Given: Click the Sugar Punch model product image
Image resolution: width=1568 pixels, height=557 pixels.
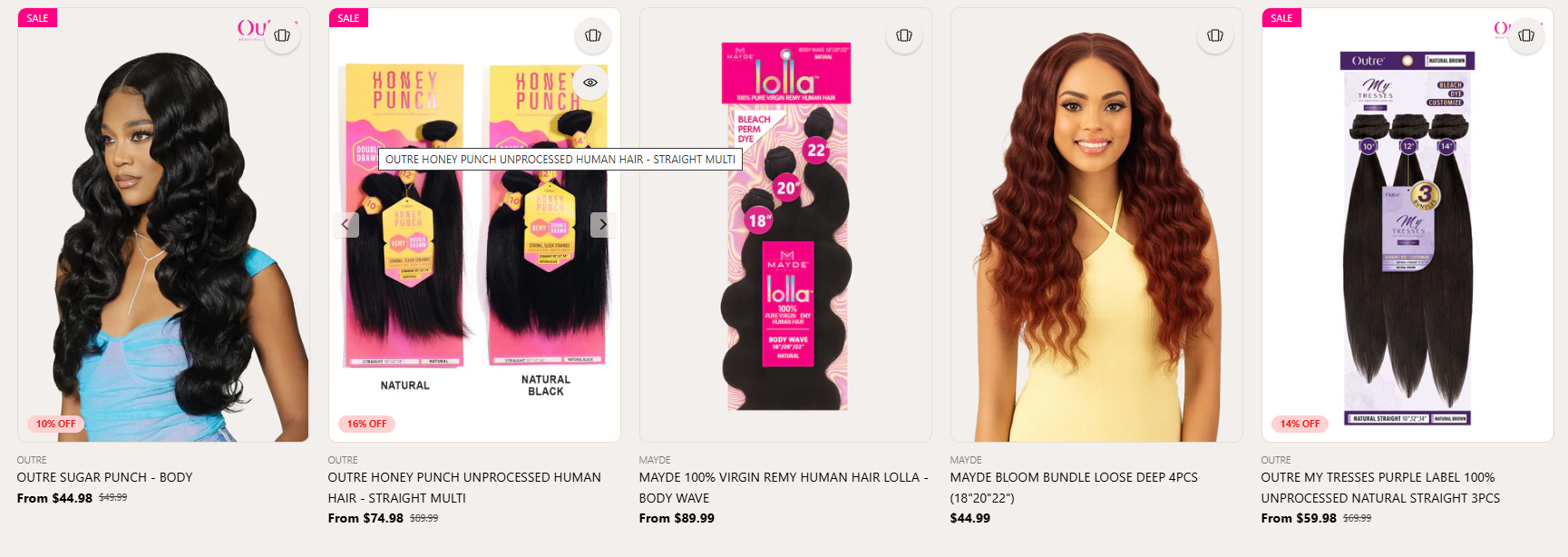Looking at the screenshot, I should (x=163, y=245).
